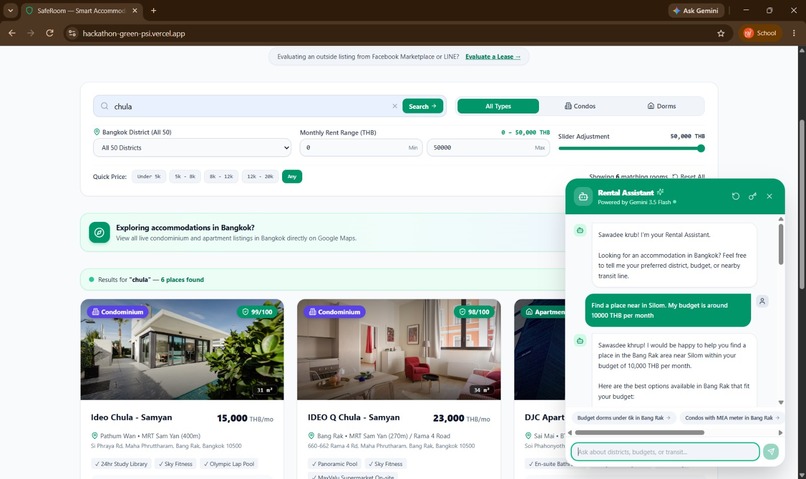The width and height of the screenshot is (806, 479).
Task: Reload the page with refresh icon
Action: tap(49, 33)
